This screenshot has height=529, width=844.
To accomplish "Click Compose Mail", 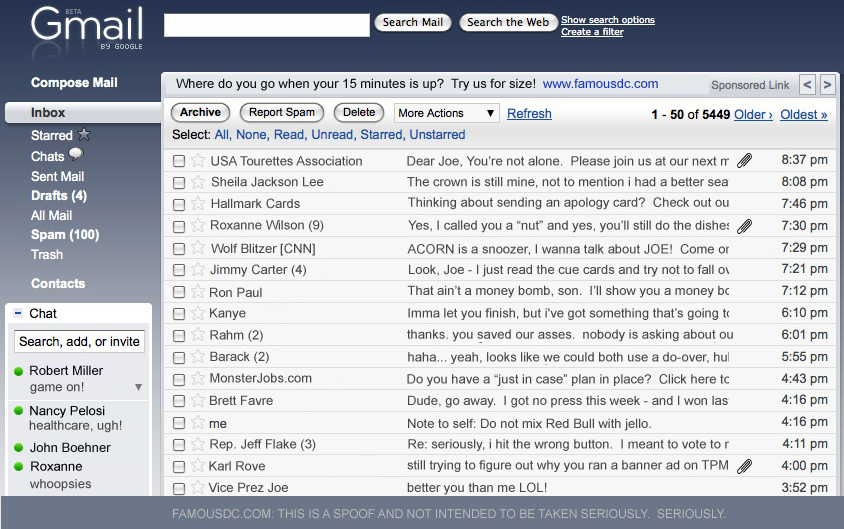I will [x=74, y=82].
